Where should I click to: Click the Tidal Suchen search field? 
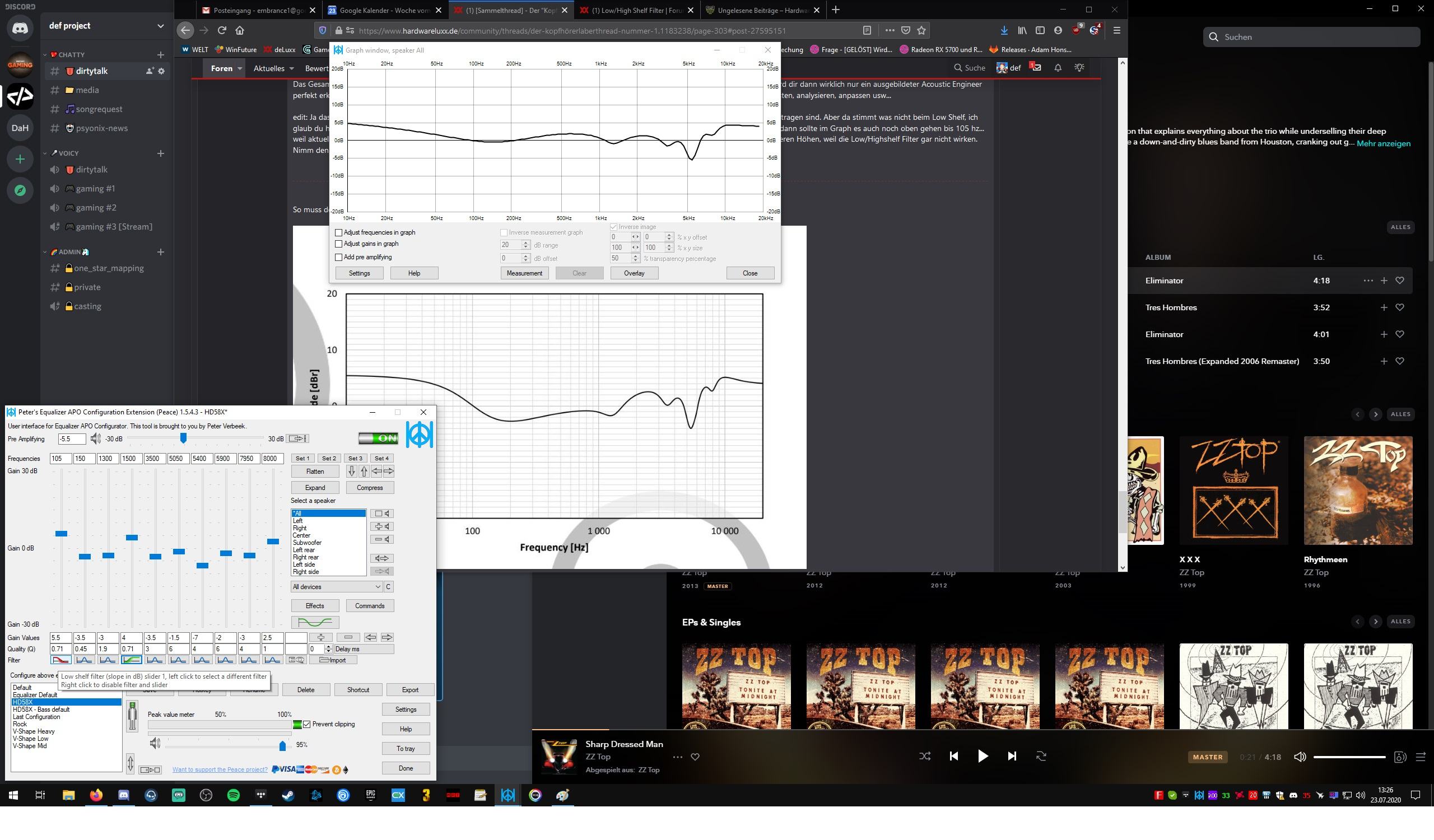pos(1311,37)
